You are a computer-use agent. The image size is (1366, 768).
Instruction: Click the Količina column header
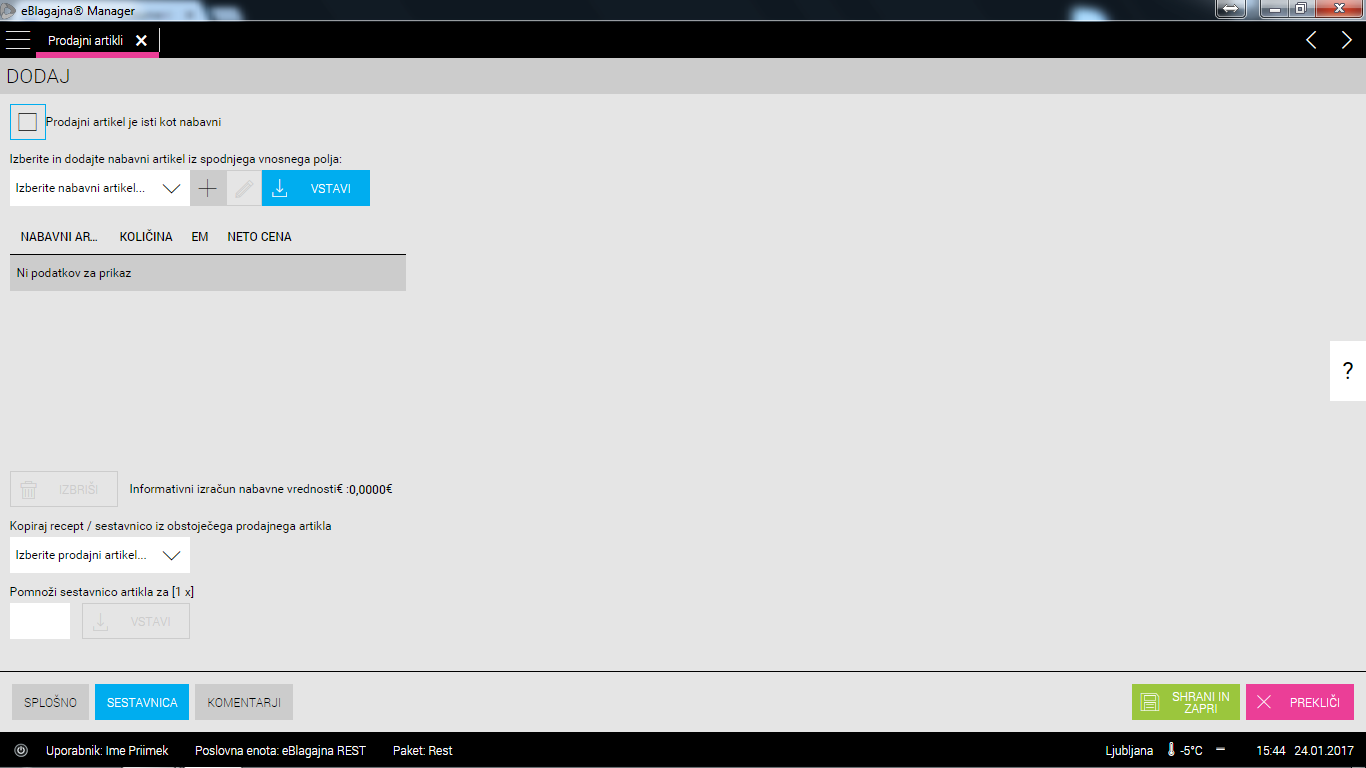(146, 237)
